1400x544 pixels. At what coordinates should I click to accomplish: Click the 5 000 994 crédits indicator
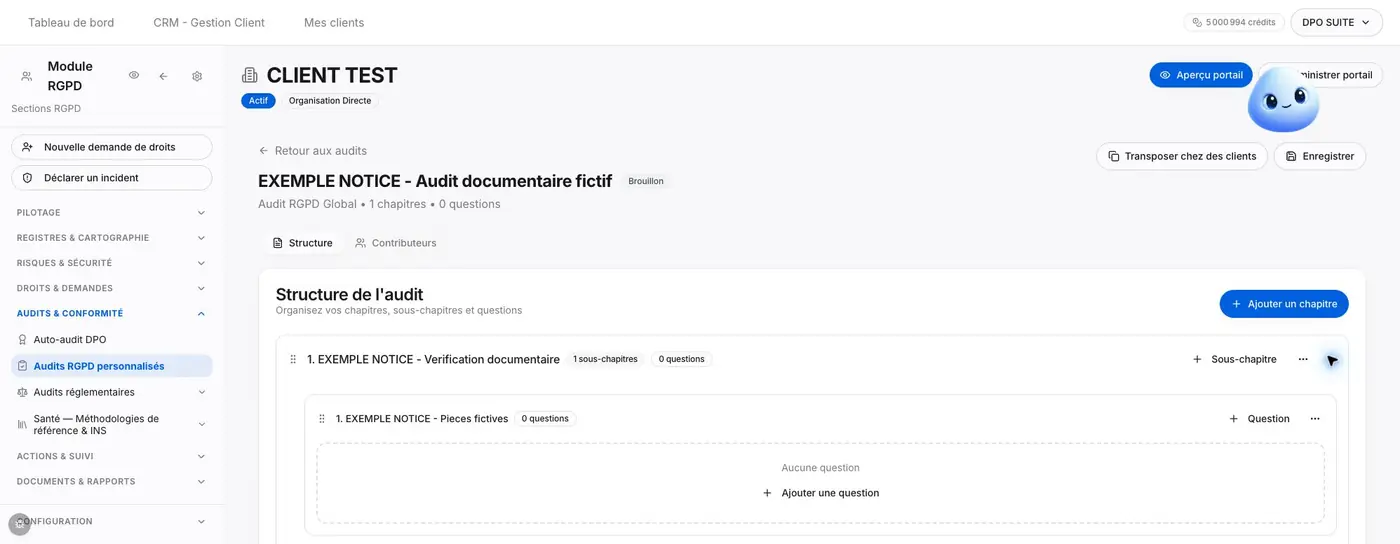point(1234,22)
